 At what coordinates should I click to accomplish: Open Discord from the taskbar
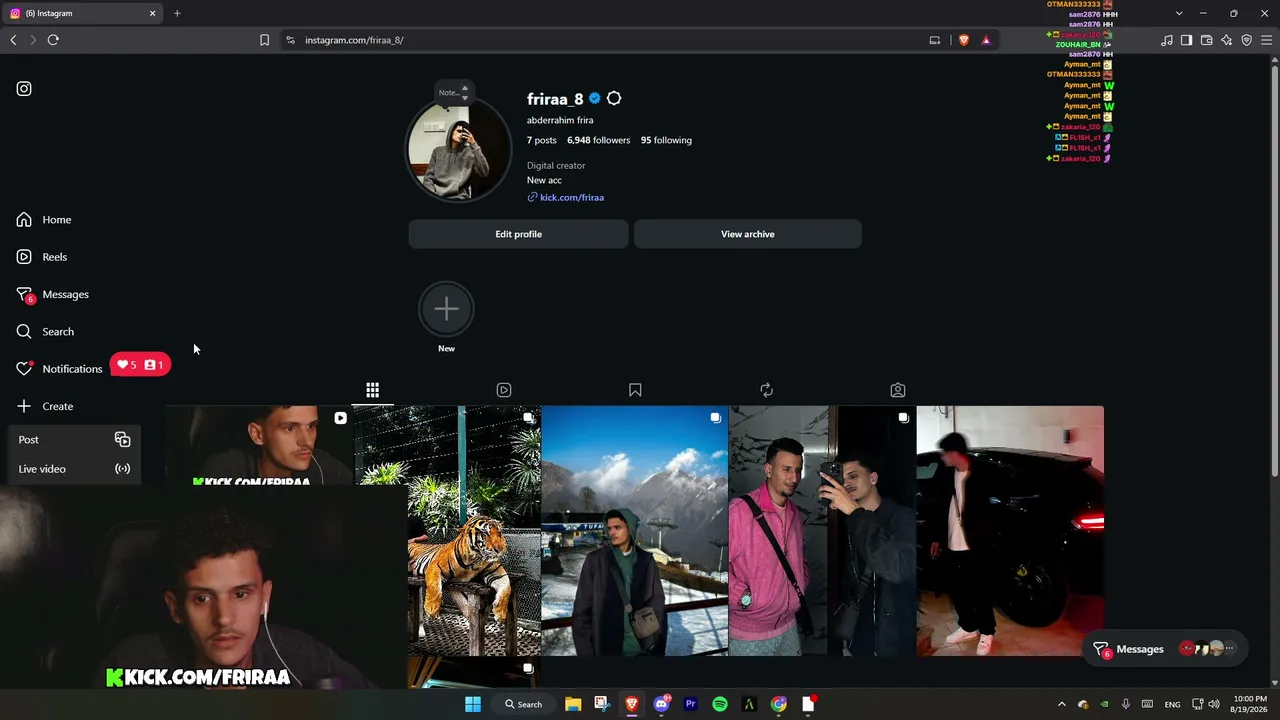coord(661,704)
